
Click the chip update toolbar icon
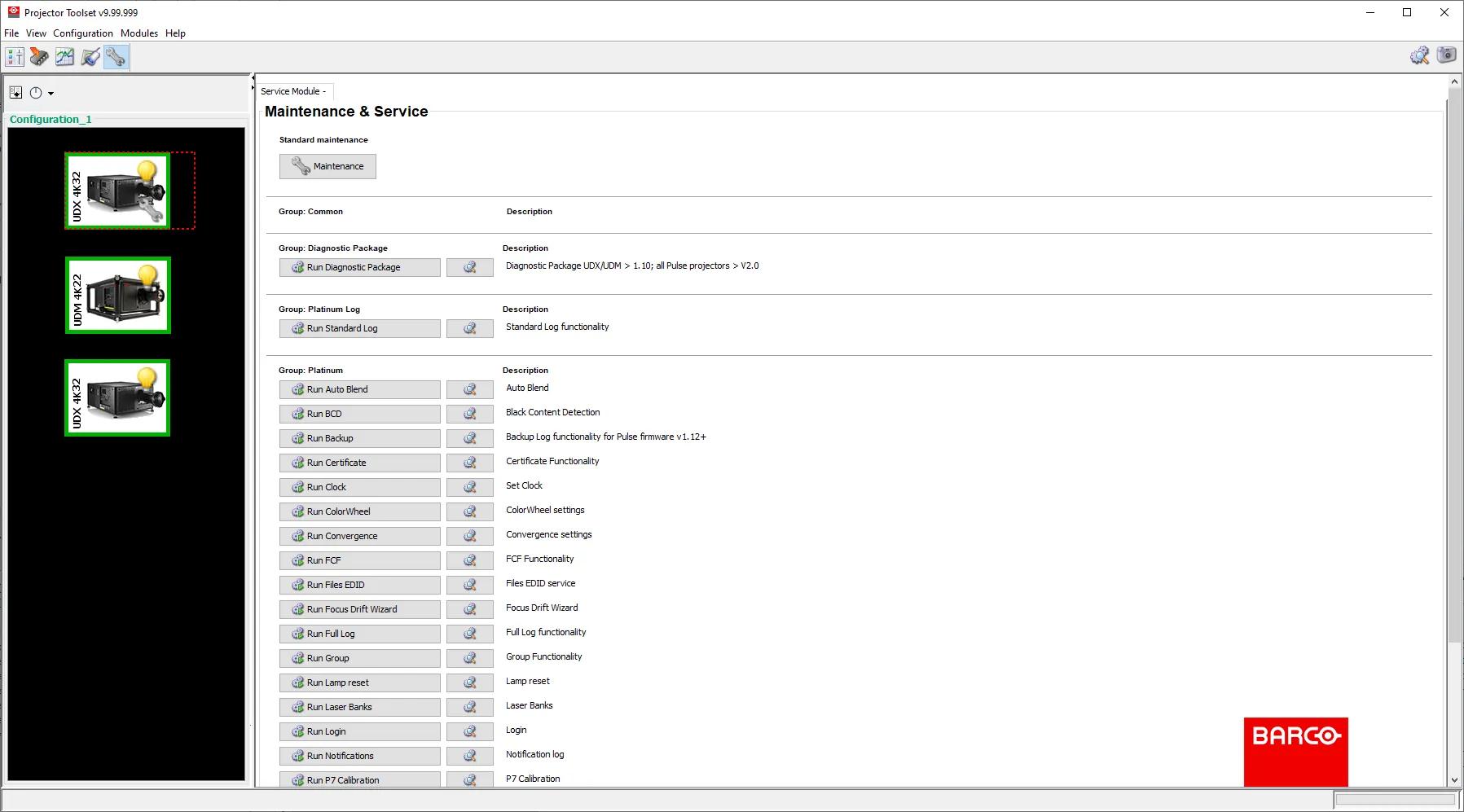coord(39,57)
